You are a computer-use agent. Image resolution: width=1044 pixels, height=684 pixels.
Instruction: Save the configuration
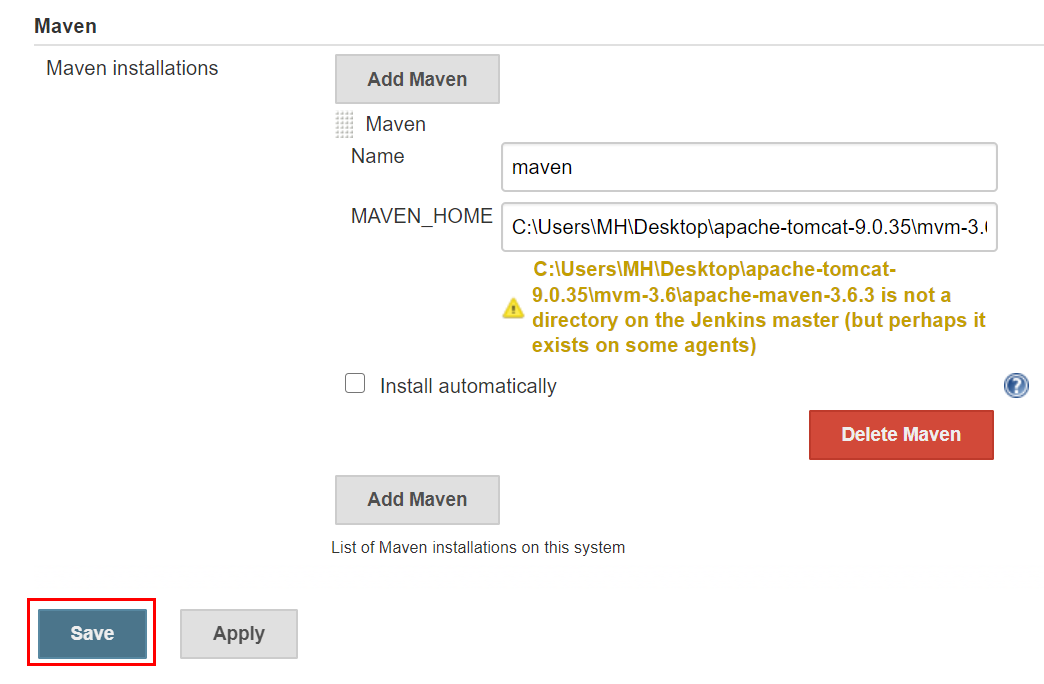click(93, 633)
